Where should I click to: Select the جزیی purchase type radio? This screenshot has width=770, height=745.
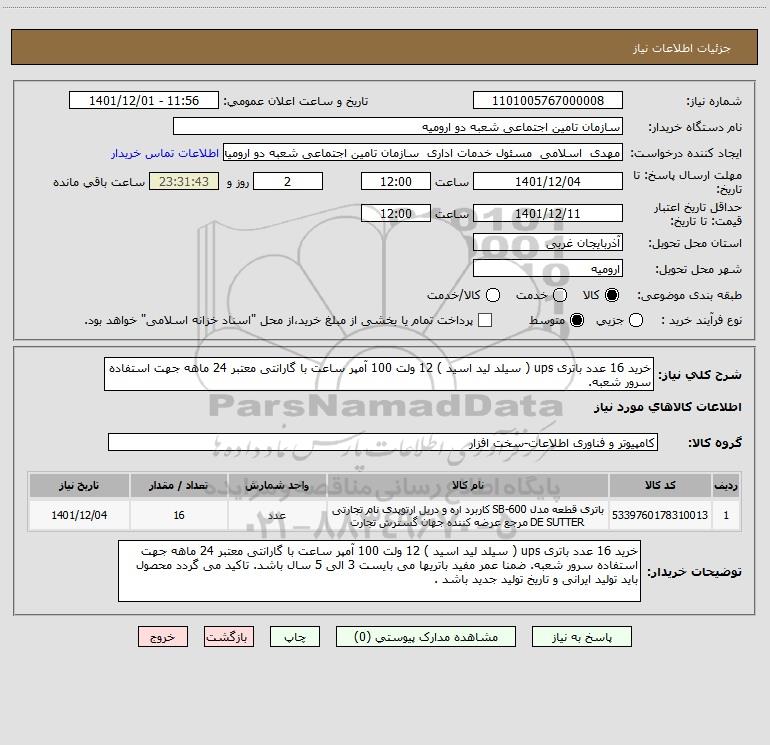click(636, 320)
